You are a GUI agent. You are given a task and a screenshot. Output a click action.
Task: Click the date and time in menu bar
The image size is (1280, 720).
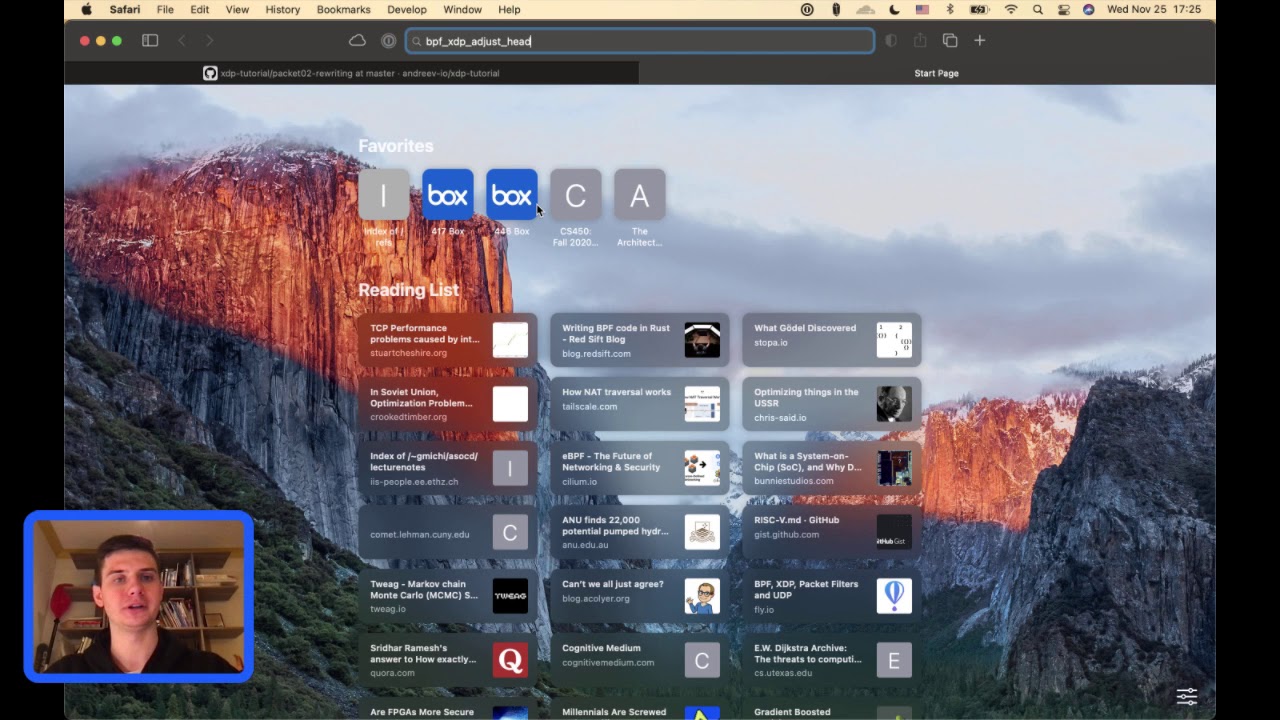point(1153,9)
